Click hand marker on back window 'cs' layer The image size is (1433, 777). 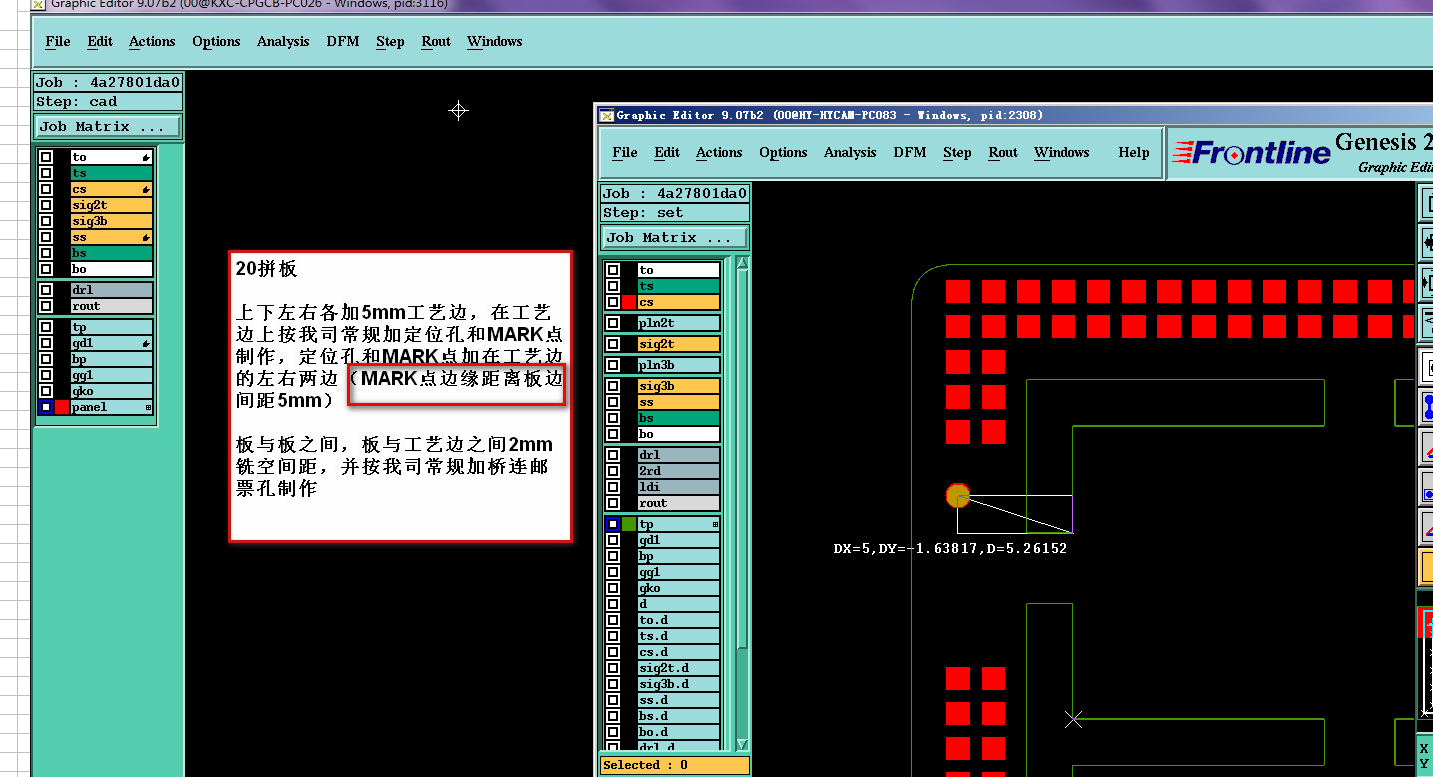pos(146,190)
